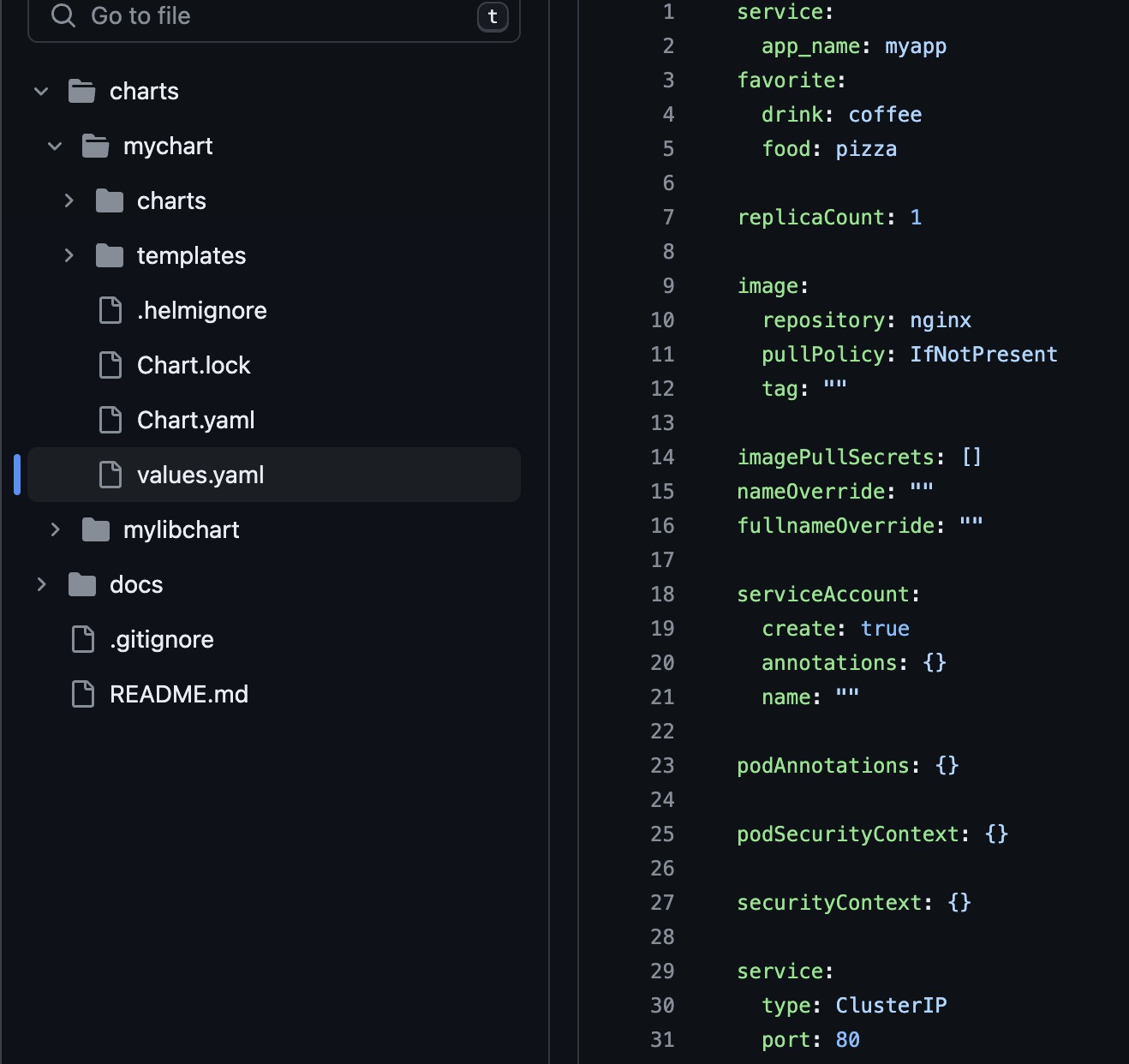Open the .helmignore file
Screen dimensions: 1129x1064
coord(202,310)
